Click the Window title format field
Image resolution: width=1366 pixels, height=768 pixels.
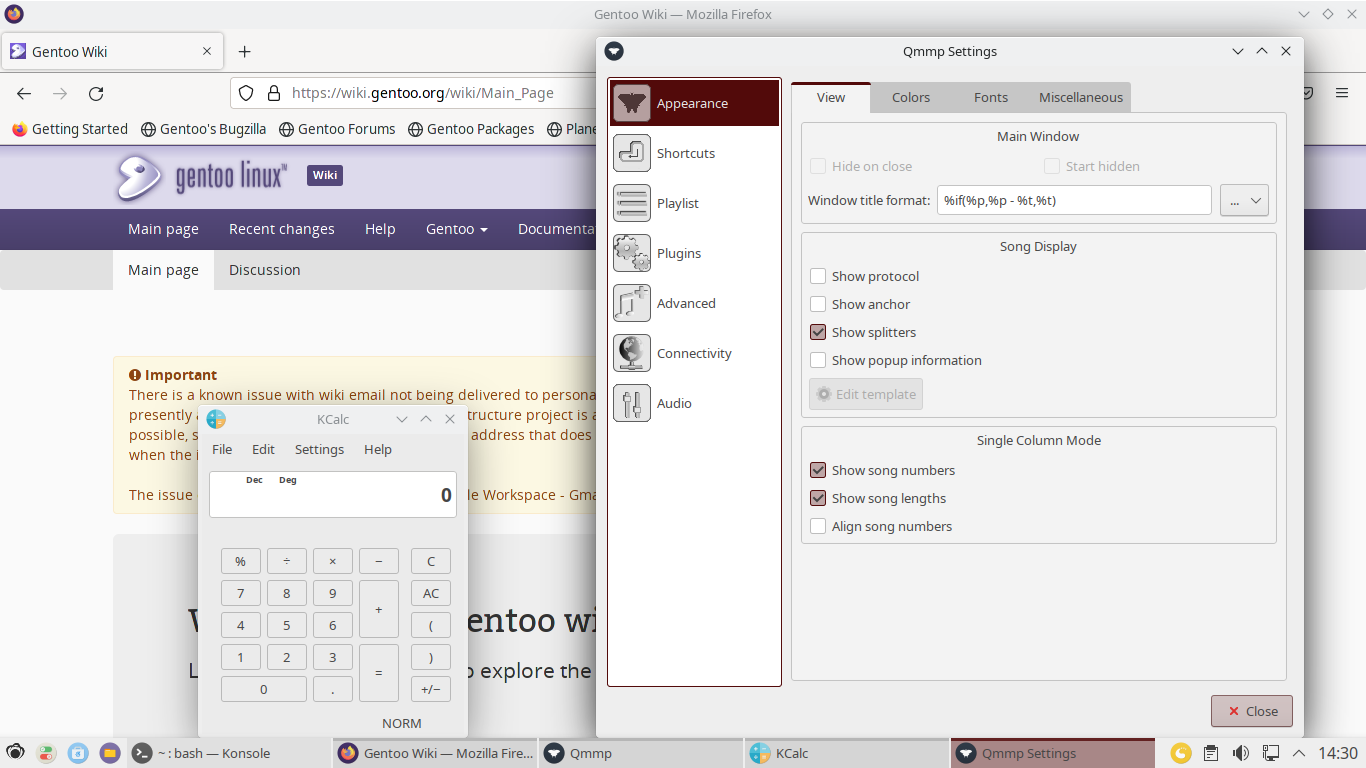click(1074, 200)
